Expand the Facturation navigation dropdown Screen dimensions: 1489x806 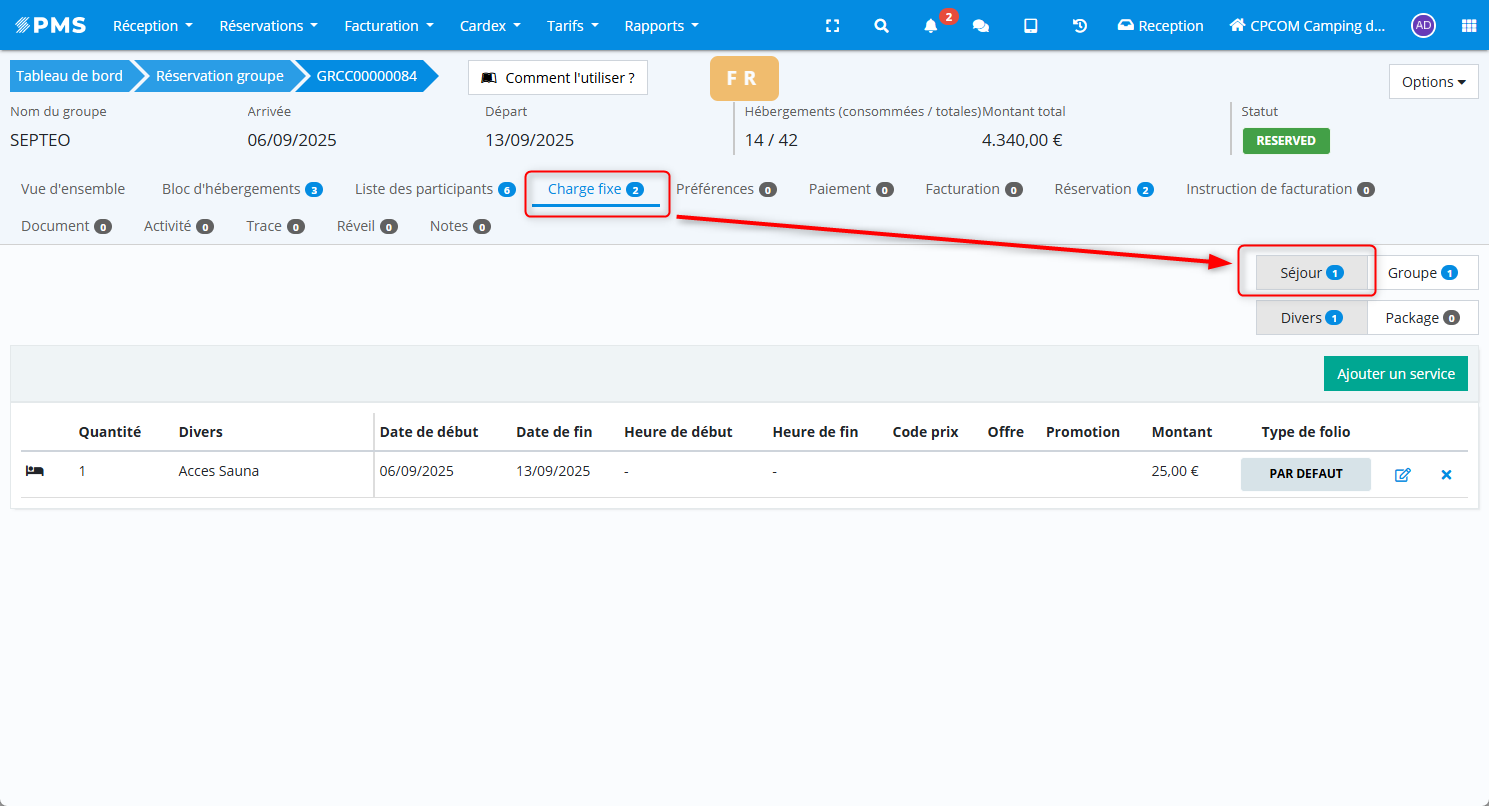[389, 26]
